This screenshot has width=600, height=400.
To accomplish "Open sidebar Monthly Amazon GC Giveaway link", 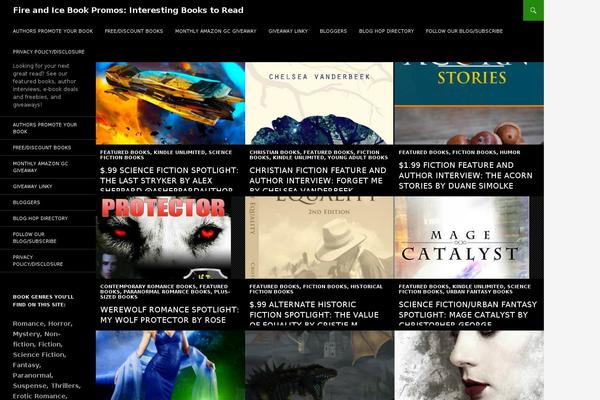I will click(x=41, y=167).
